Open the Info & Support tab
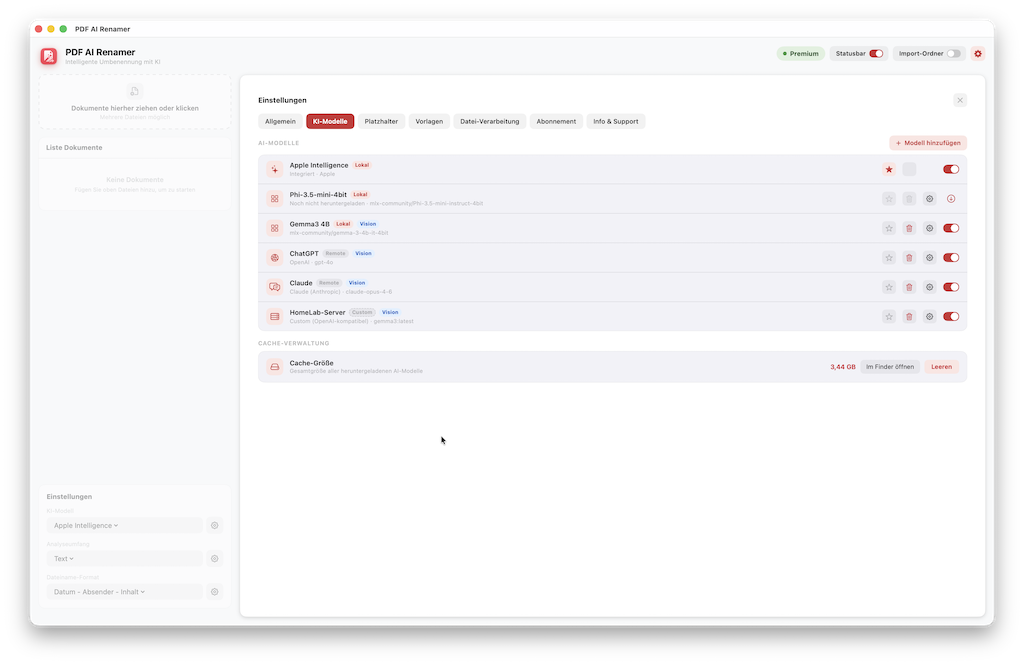Viewport: 1024px width, 665px height. (x=616, y=122)
